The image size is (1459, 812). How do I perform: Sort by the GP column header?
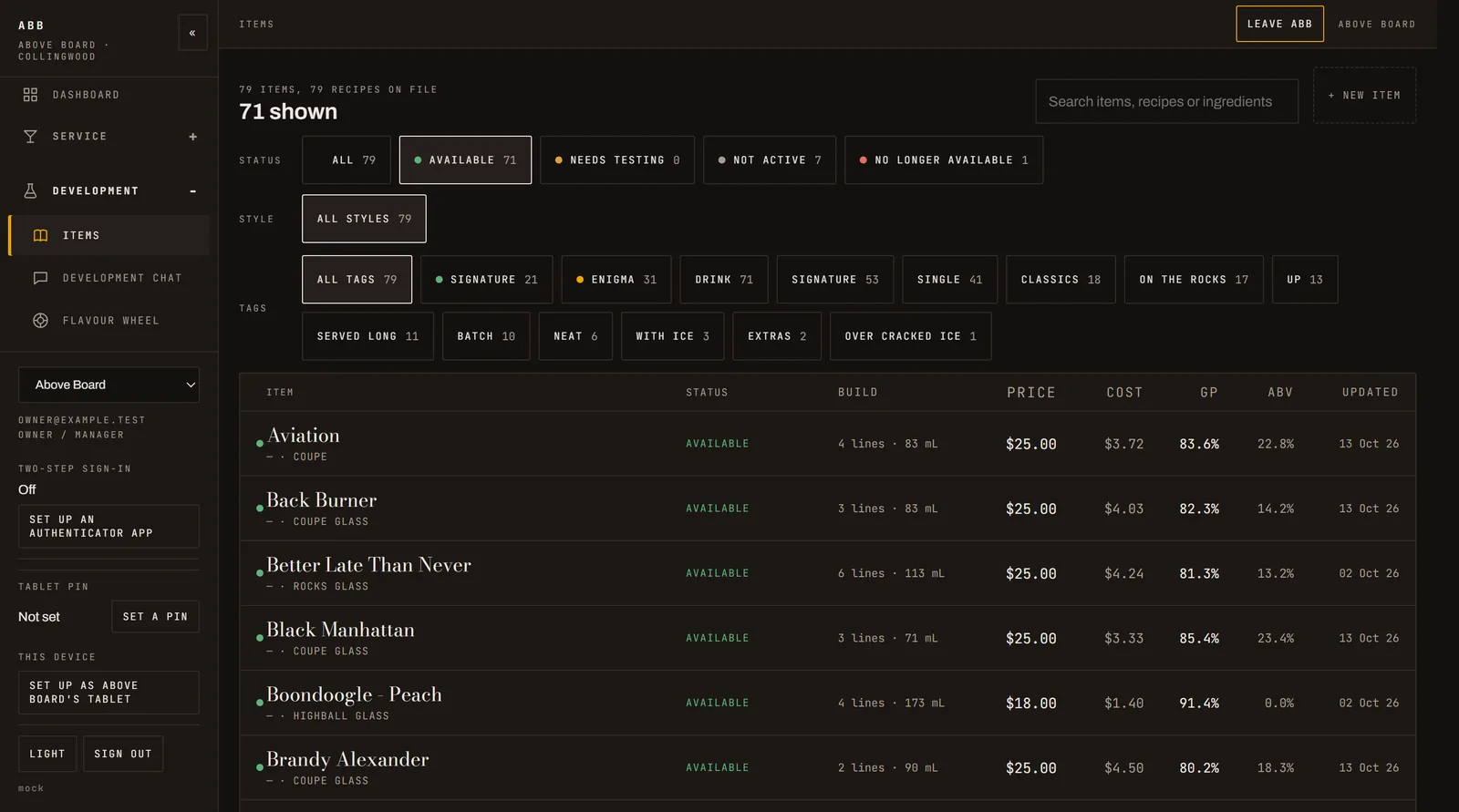pyautogui.click(x=1209, y=393)
